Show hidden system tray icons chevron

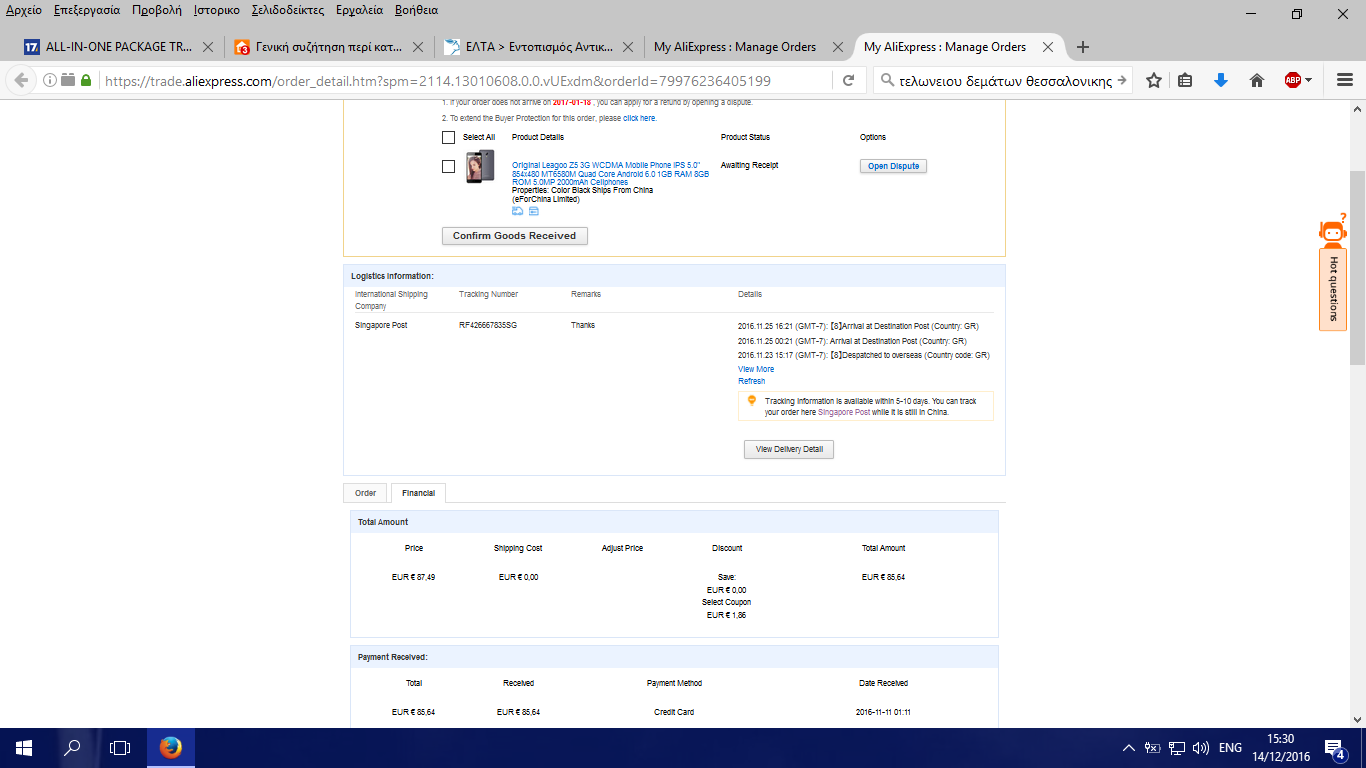1128,747
